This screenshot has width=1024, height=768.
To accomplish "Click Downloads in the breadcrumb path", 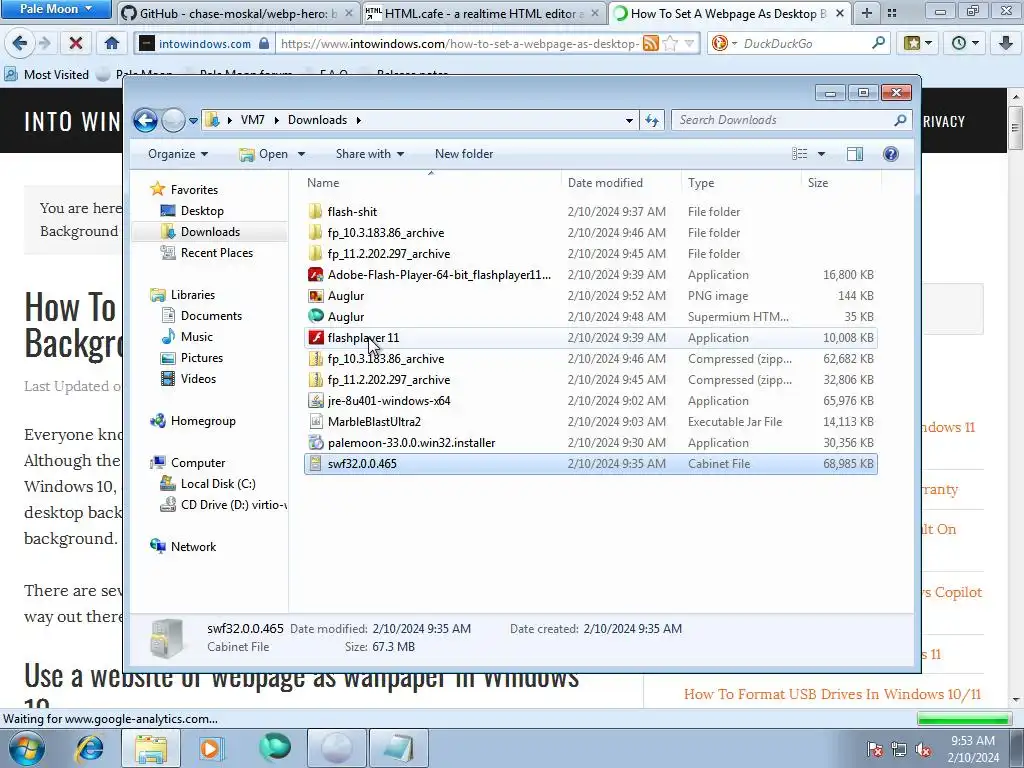I will [x=317, y=120].
